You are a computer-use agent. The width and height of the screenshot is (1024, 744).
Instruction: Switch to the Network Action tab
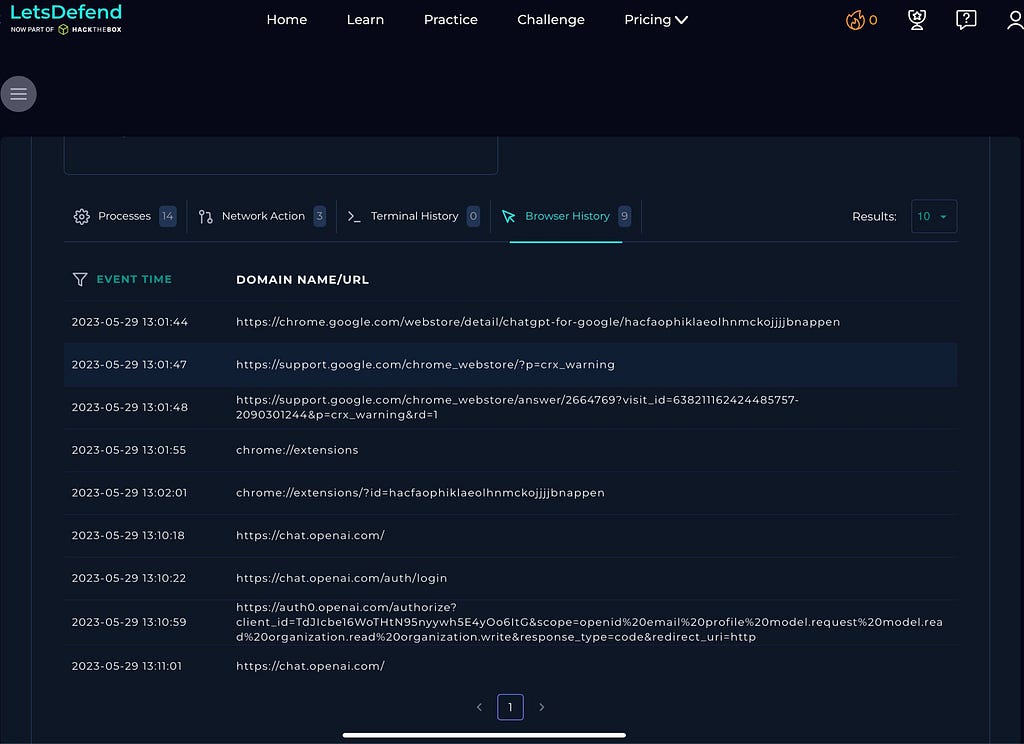[x=262, y=216]
